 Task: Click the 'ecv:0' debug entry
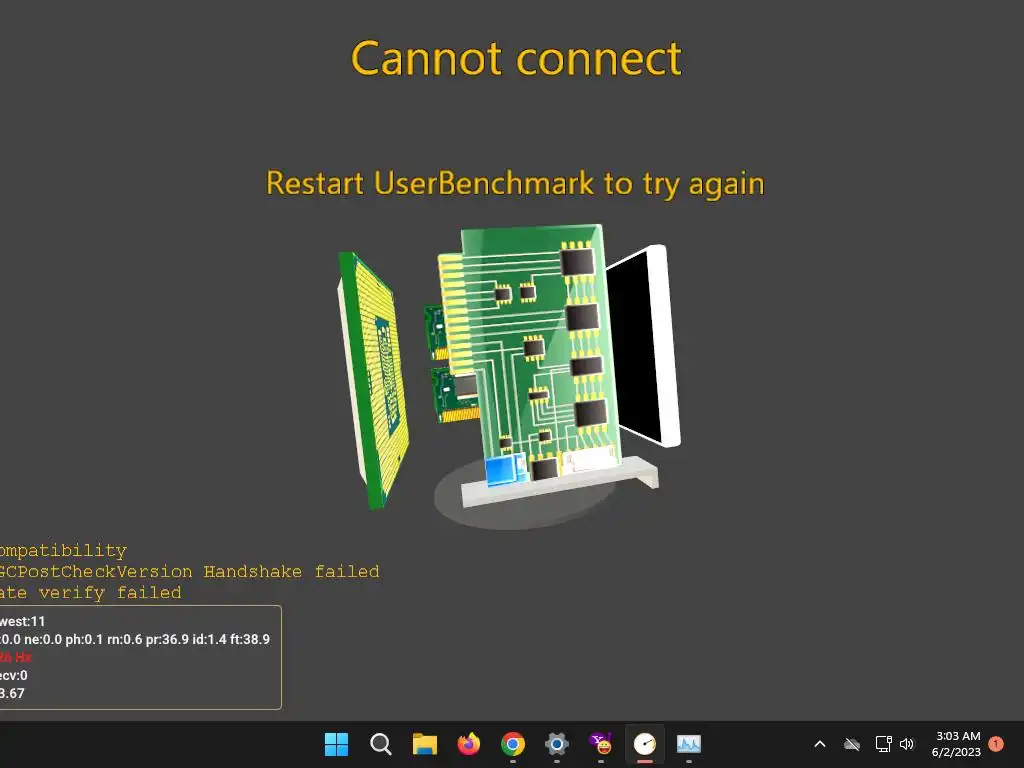click(x=14, y=675)
